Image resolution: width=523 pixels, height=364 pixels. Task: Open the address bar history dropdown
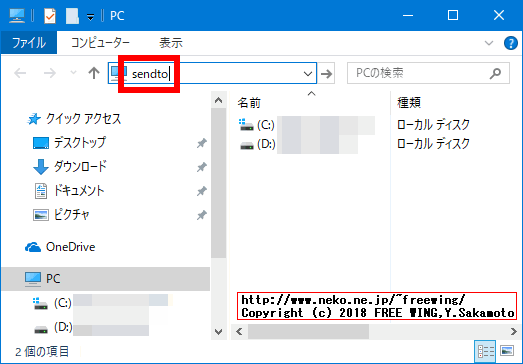coord(308,73)
